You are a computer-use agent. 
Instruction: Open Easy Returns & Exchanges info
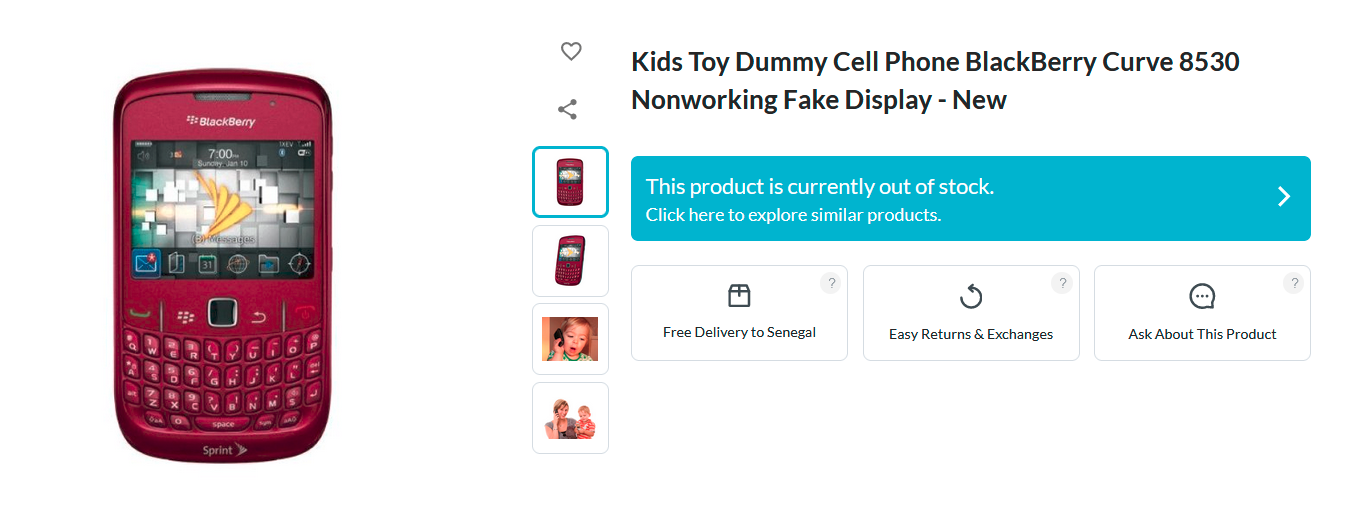coord(971,334)
